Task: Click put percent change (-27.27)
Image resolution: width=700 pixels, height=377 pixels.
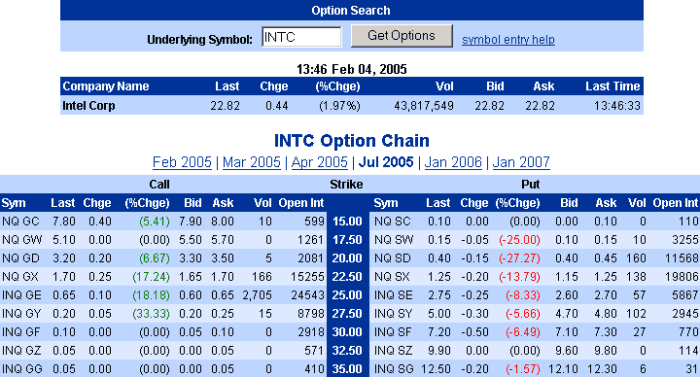Action: (x=520, y=258)
